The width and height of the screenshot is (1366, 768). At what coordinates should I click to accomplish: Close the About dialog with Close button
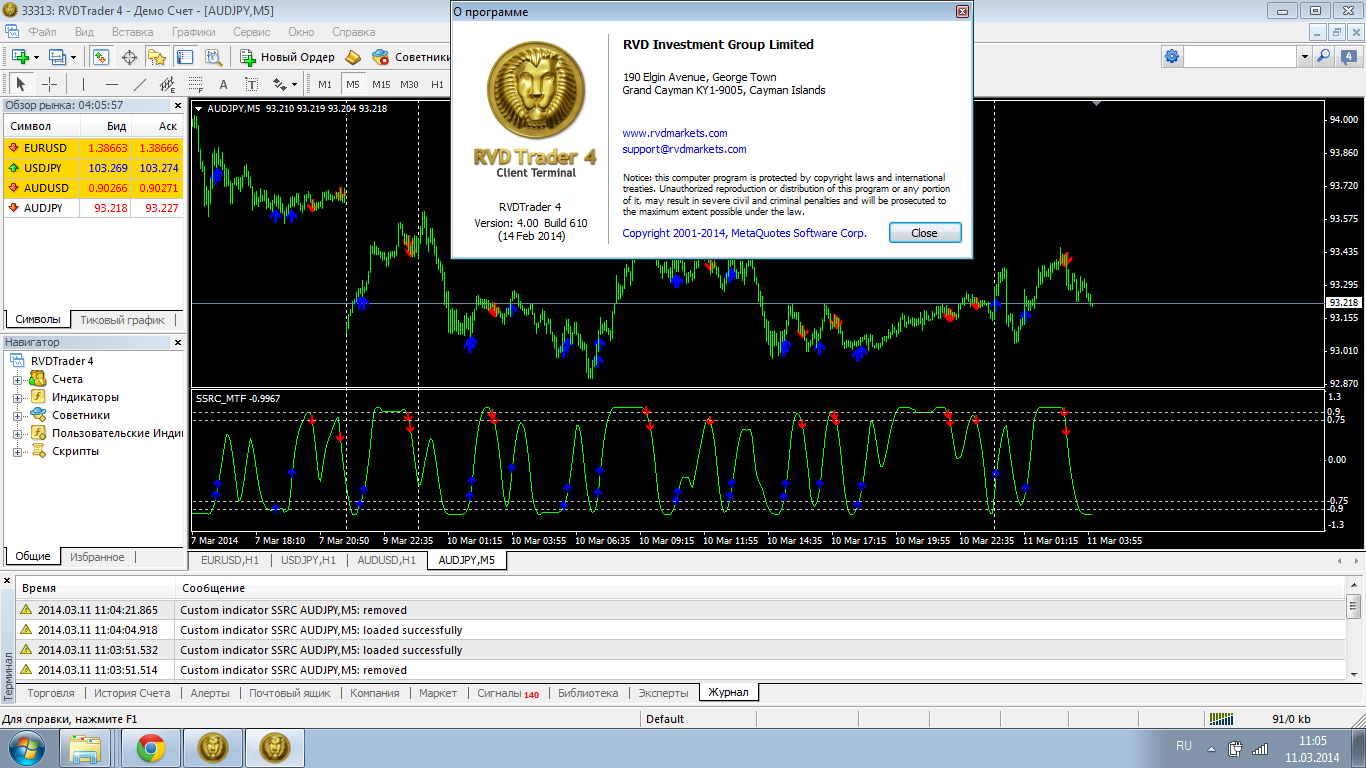[x=925, y=233]
